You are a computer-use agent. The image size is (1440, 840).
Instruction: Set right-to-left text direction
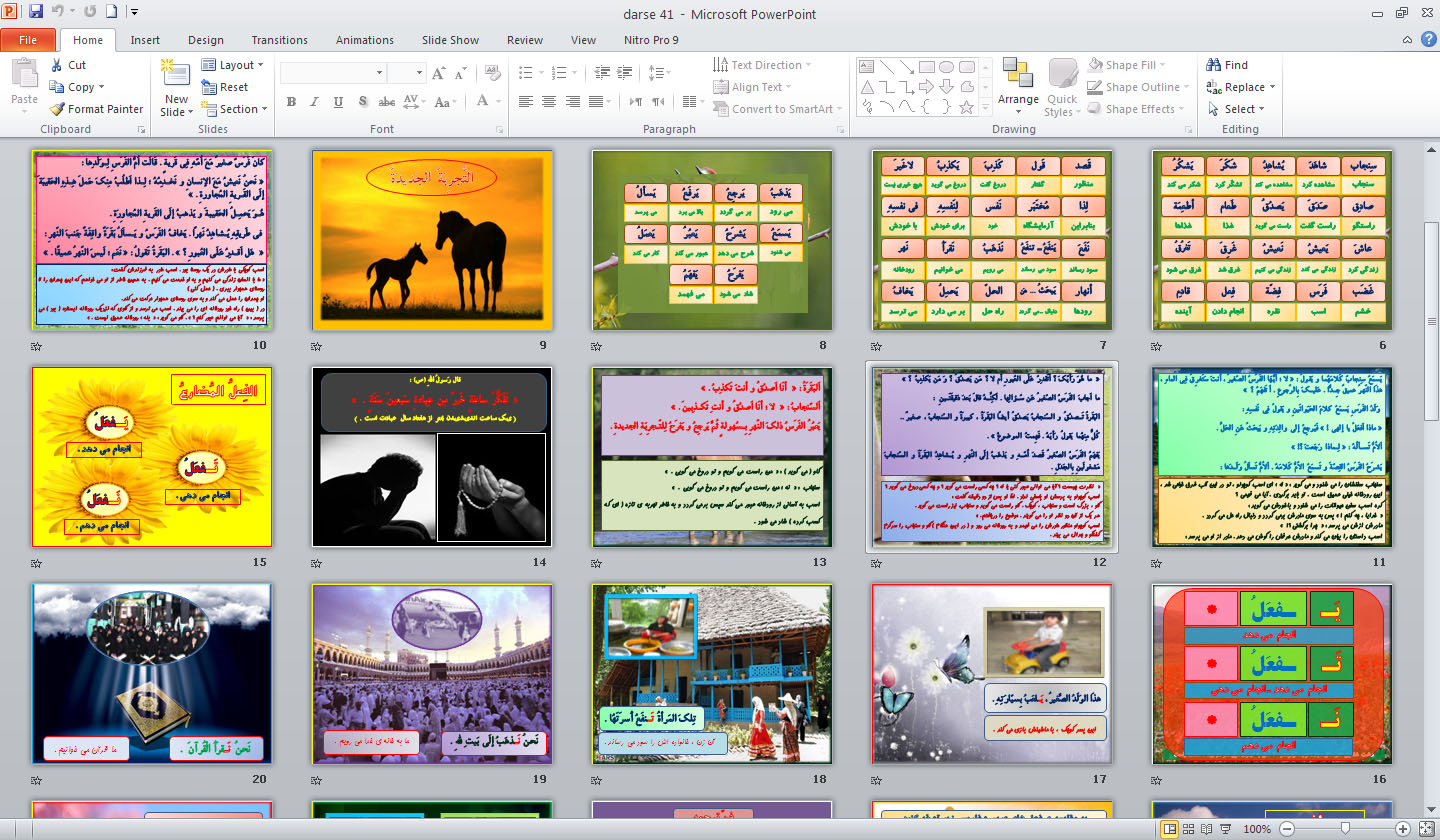pyautogui.click(x=658, y=101)
